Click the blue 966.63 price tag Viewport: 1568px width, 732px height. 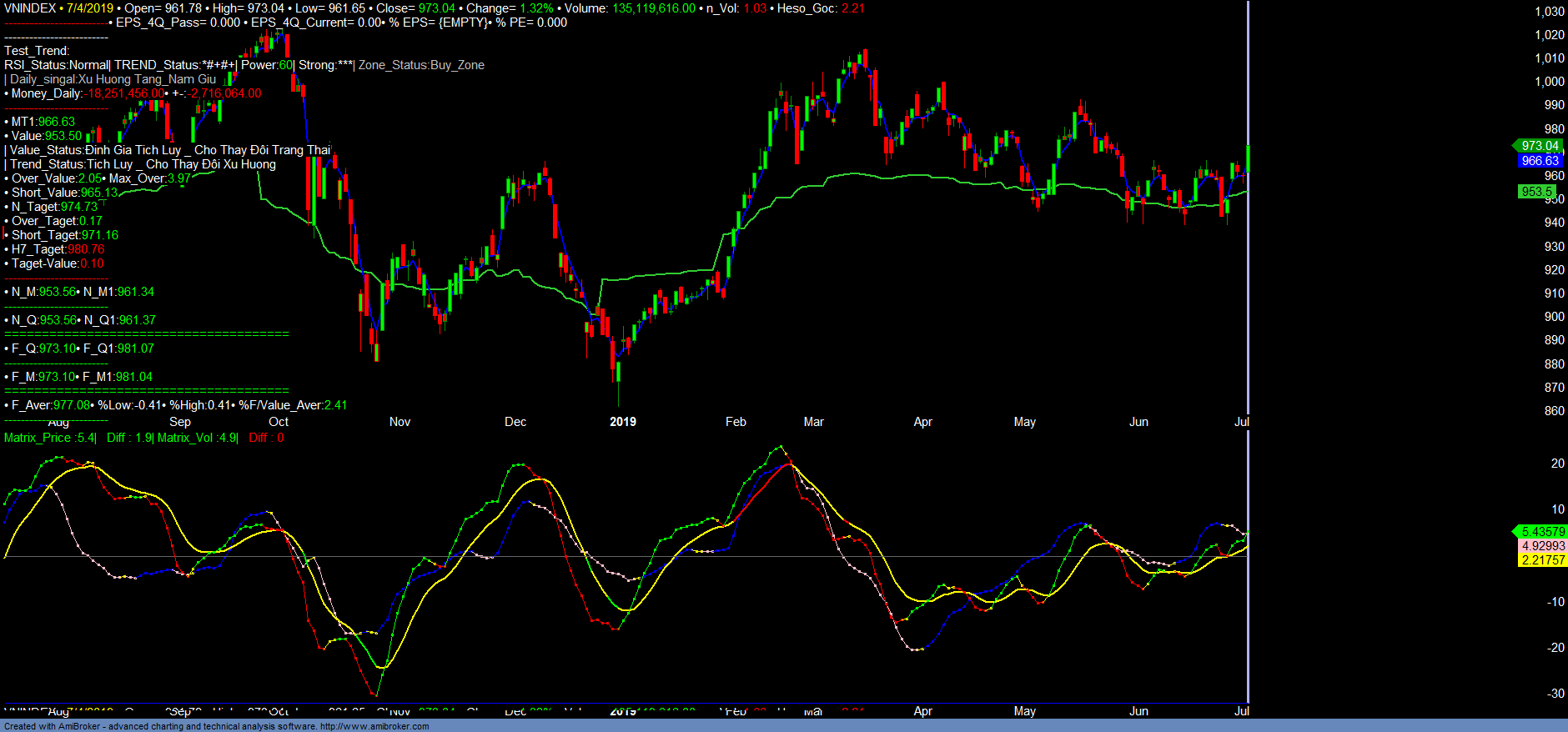(x=1539, y=161)
